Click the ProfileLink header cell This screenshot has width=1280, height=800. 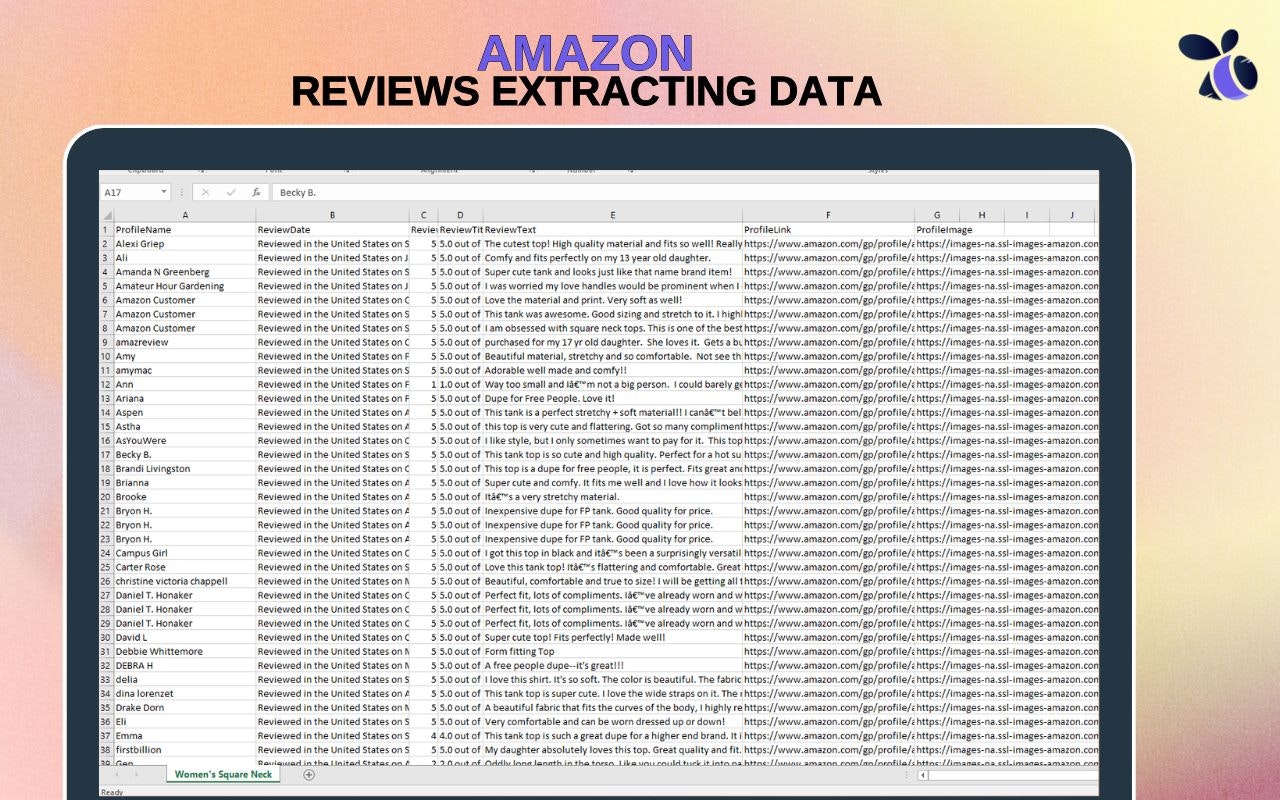pyautogui.click(x=829, y=229)
